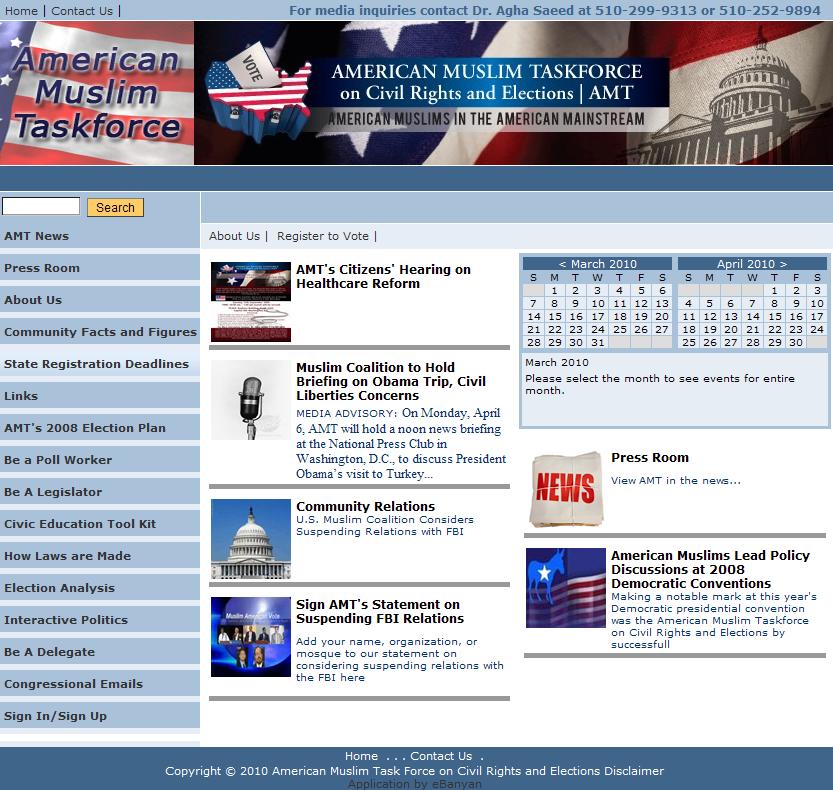Focus the search text field

(x=41, y=206)
